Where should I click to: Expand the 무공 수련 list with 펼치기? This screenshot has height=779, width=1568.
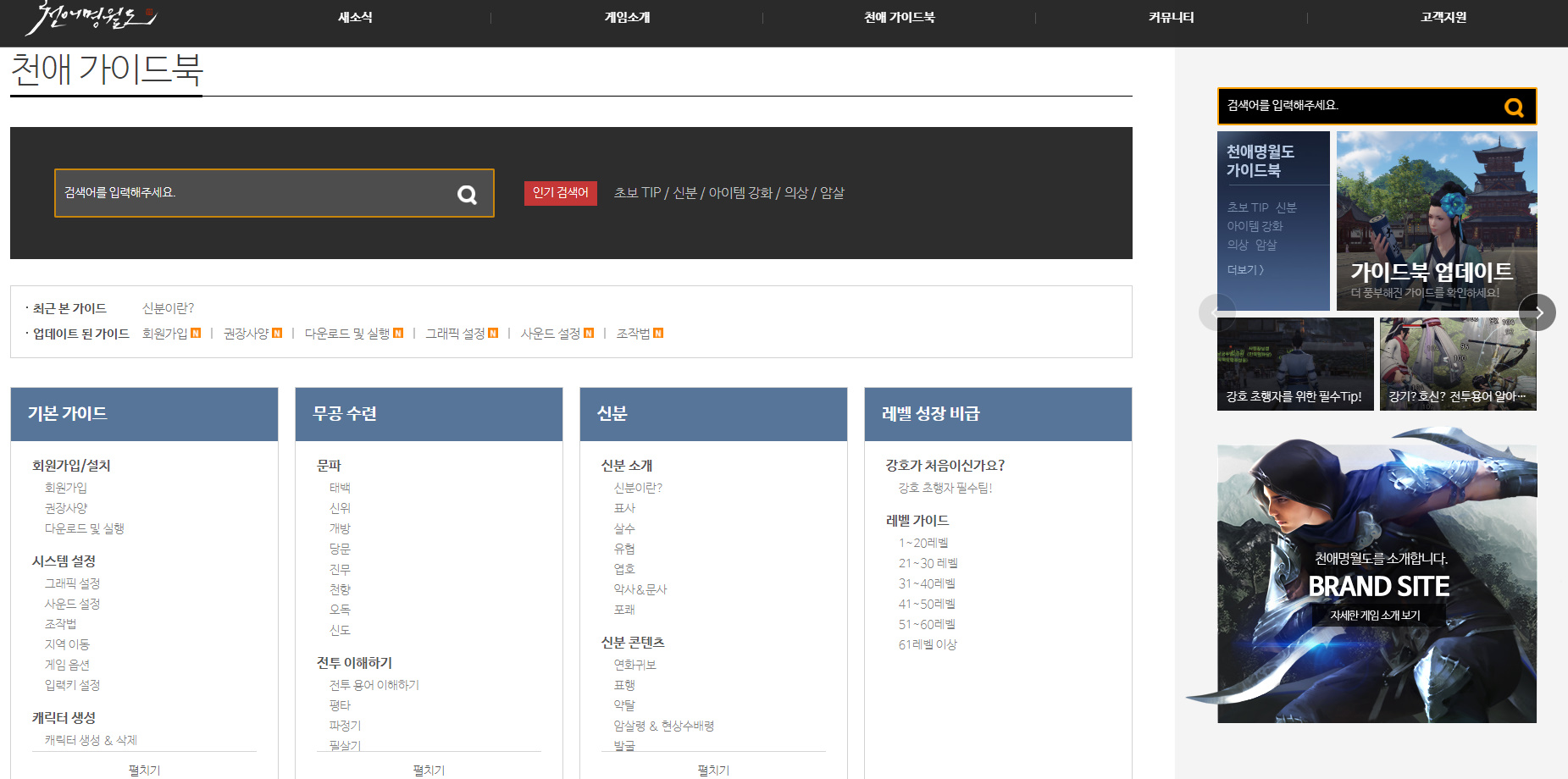click(429, 770)
